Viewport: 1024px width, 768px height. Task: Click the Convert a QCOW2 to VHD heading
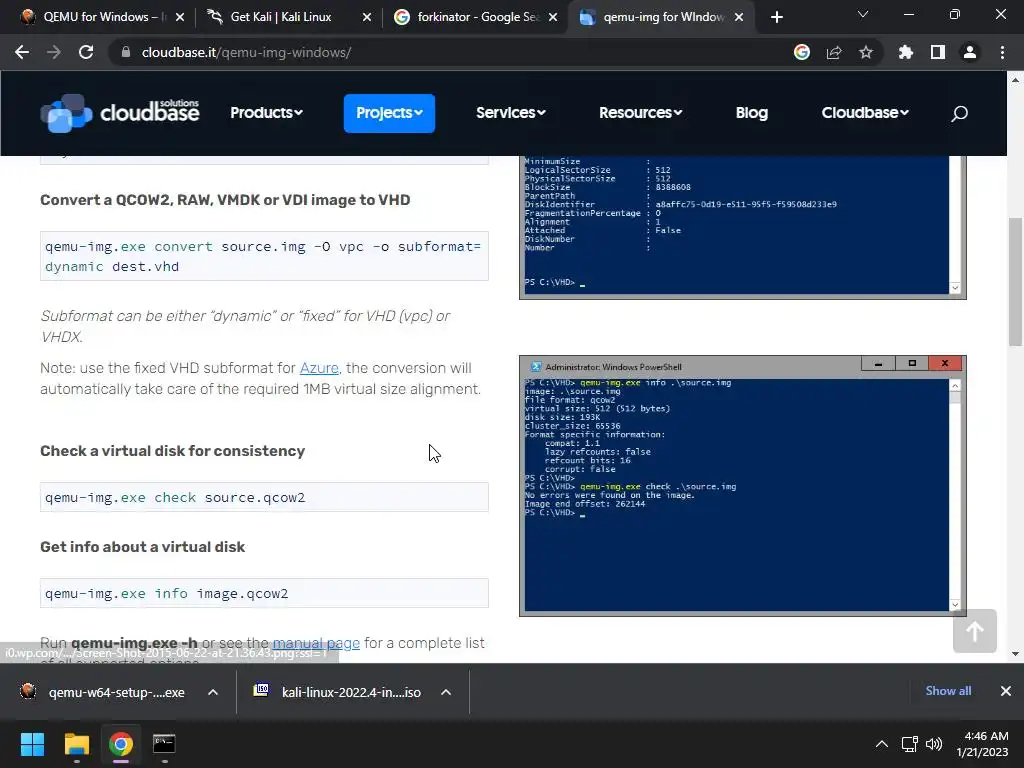(225, 200)
